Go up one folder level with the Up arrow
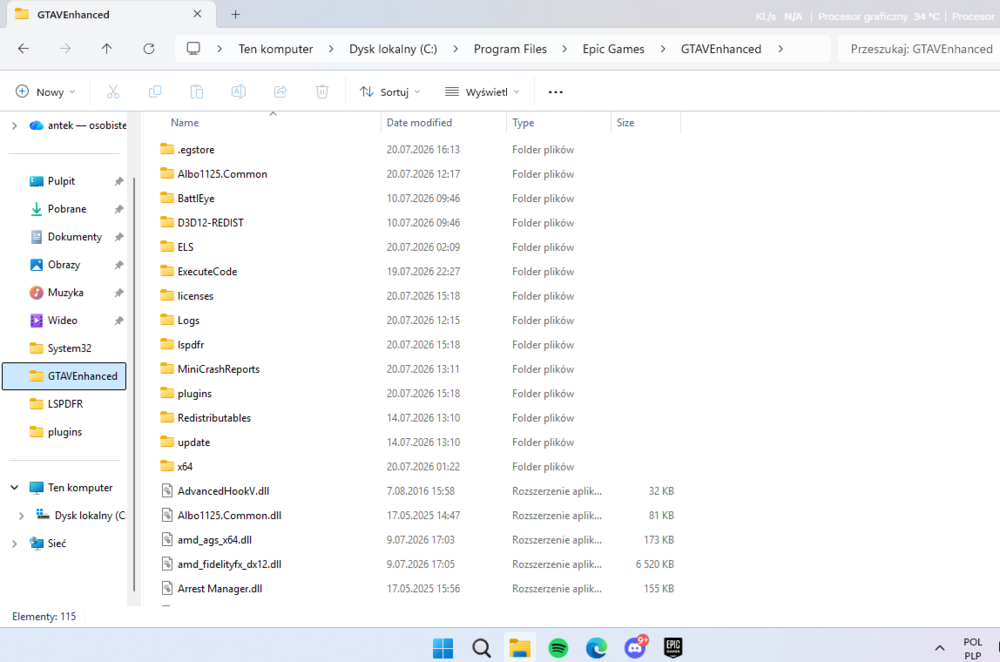 (107, 48)
